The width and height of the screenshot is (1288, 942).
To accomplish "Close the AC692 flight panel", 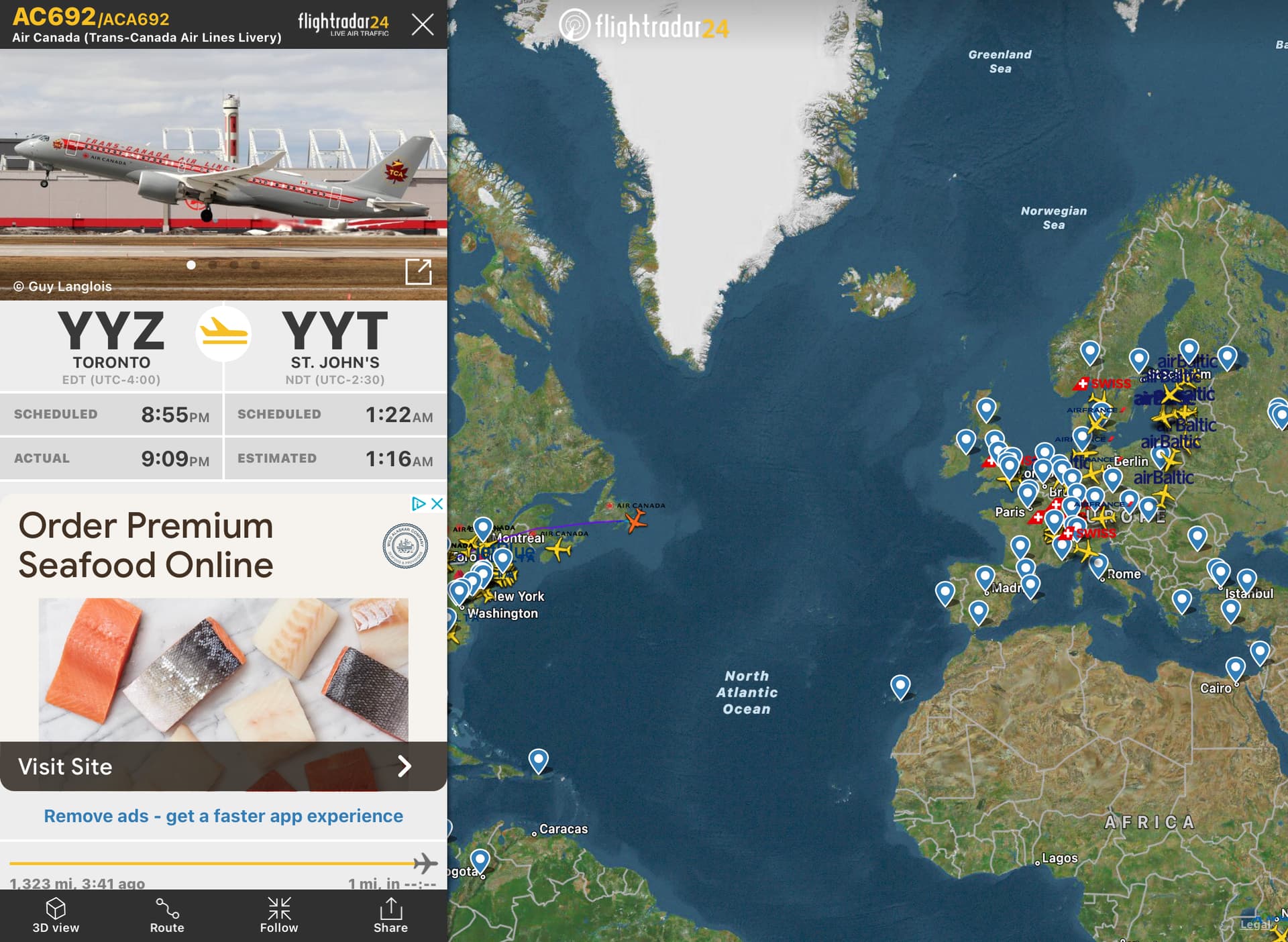I will point(423,25).
